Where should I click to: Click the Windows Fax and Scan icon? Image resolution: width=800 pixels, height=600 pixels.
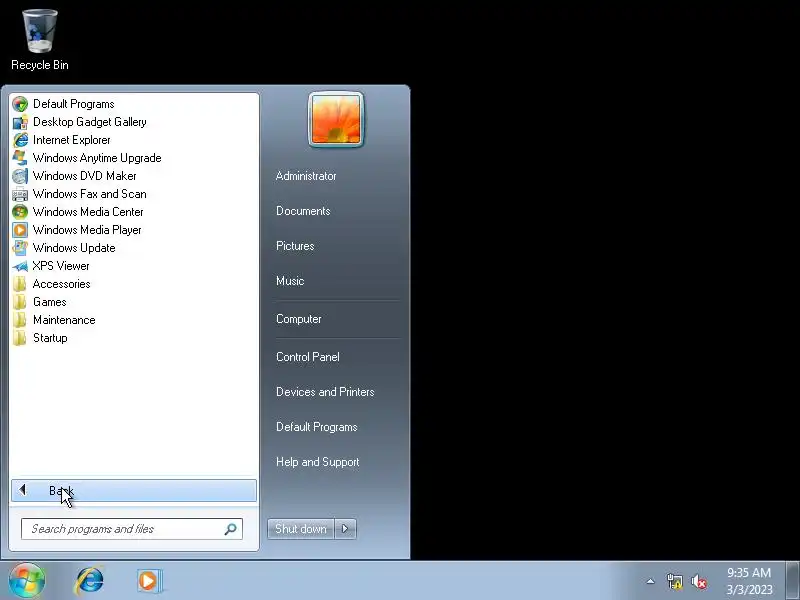[20, 194]
